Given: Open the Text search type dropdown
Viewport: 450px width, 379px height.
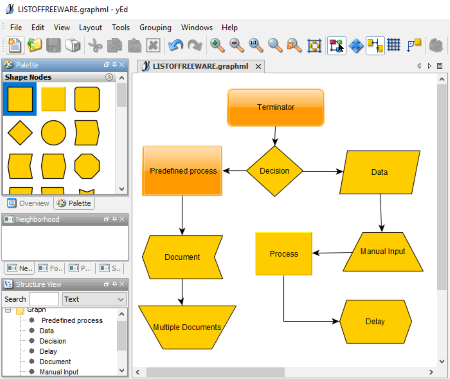Looking at the screenshot, I should pyautogui.click(x=94, y=299).
